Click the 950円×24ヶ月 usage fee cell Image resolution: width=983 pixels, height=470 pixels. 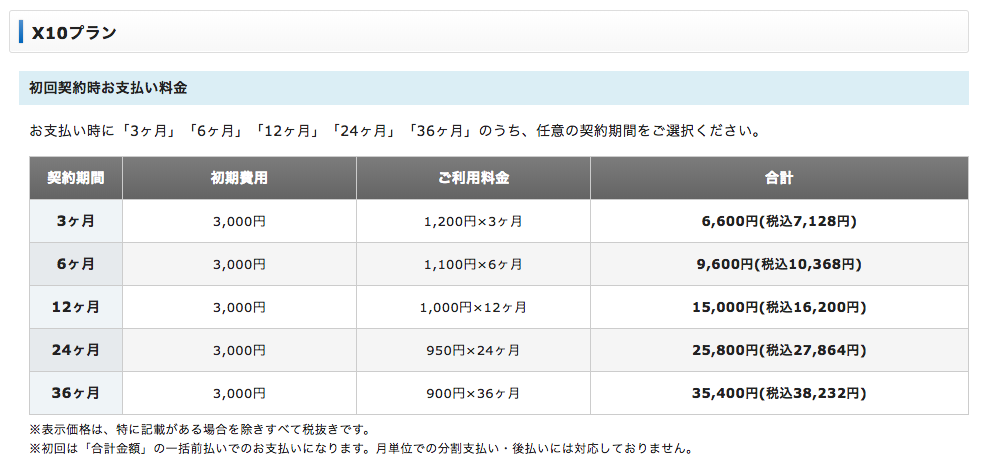pyautogui.click(x=473, y=350)
